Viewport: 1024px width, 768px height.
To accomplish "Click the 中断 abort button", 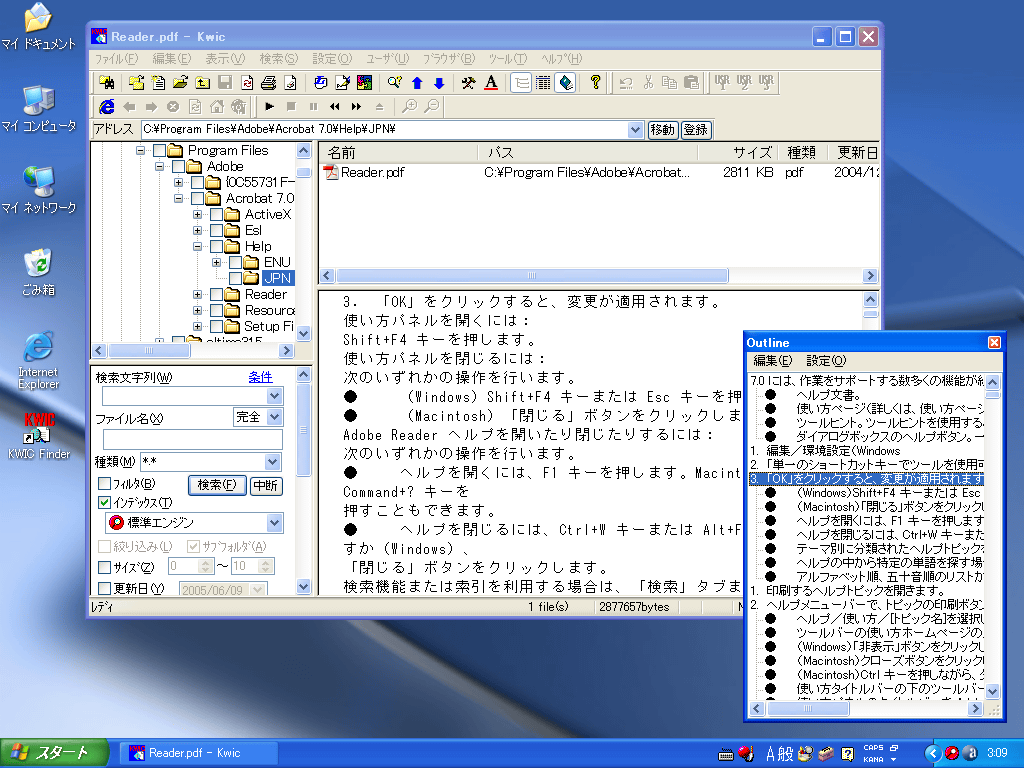I will 266,485.
